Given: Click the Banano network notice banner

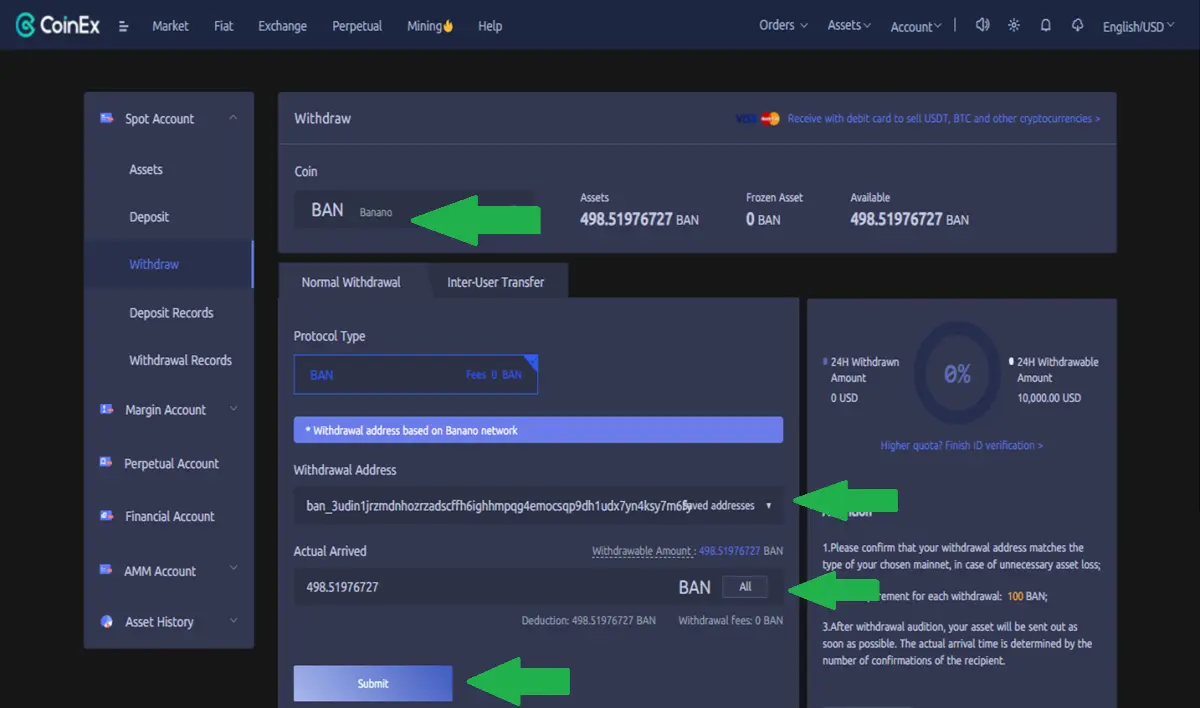Looking at the screenshot, I should [x=538, y=430].
